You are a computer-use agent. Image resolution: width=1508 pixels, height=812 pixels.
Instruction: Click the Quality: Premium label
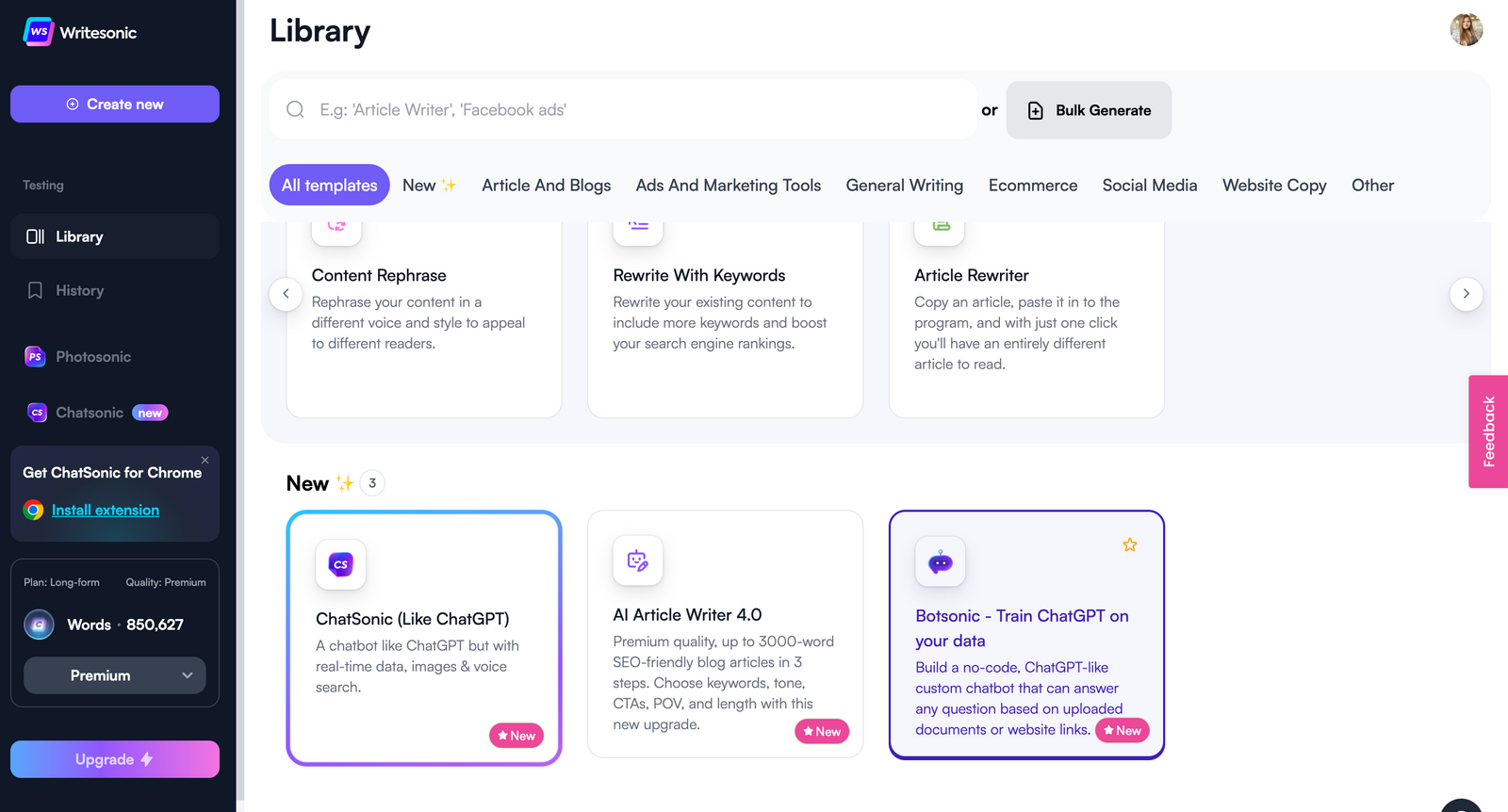[166, 582]
